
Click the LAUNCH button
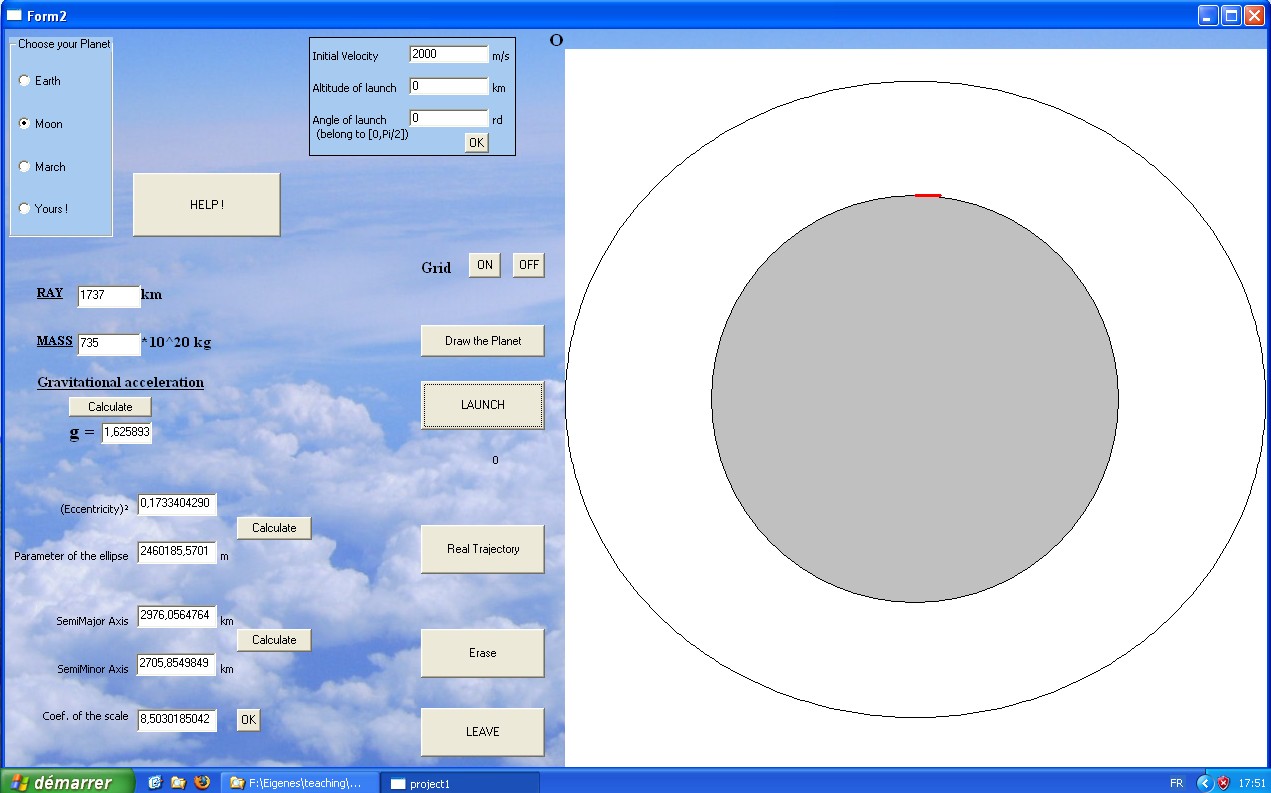click(483, 405)
